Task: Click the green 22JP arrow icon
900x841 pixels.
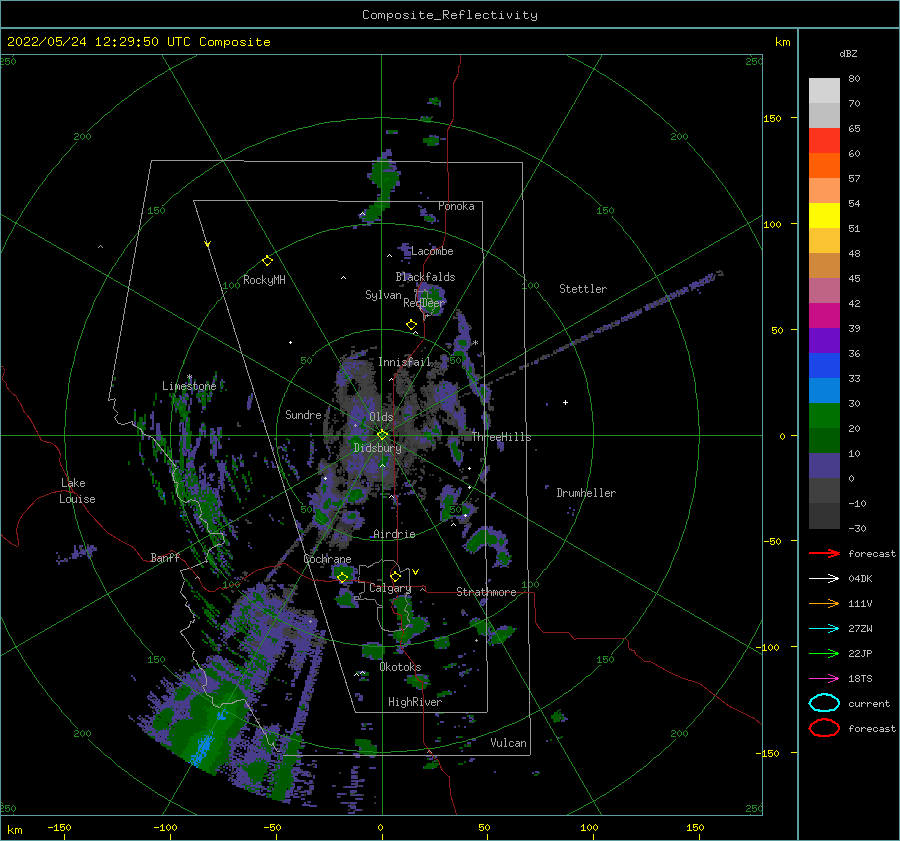Action: [x=824, y=653]
